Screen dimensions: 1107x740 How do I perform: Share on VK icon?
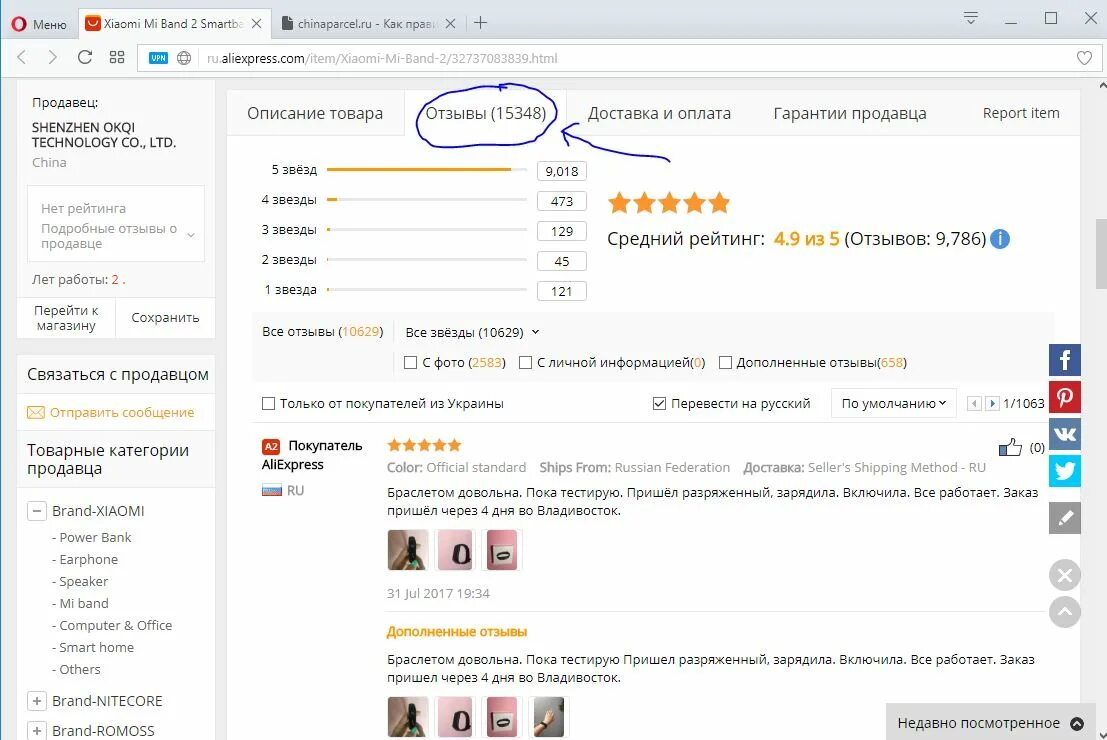click(x=1065, y=433)
